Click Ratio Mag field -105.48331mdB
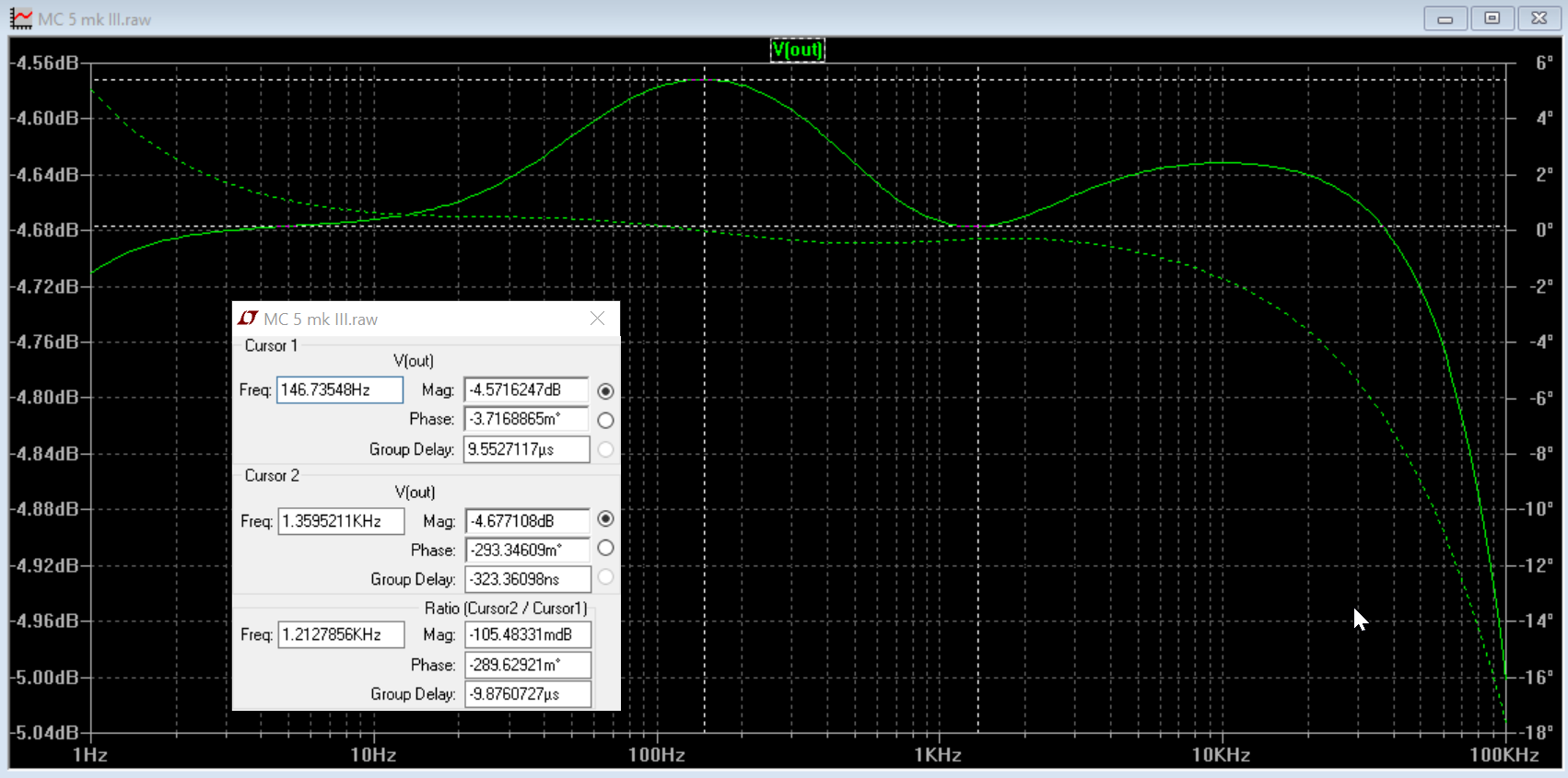The width and height of the screenshot is (1568, 778). coord(528,634)
